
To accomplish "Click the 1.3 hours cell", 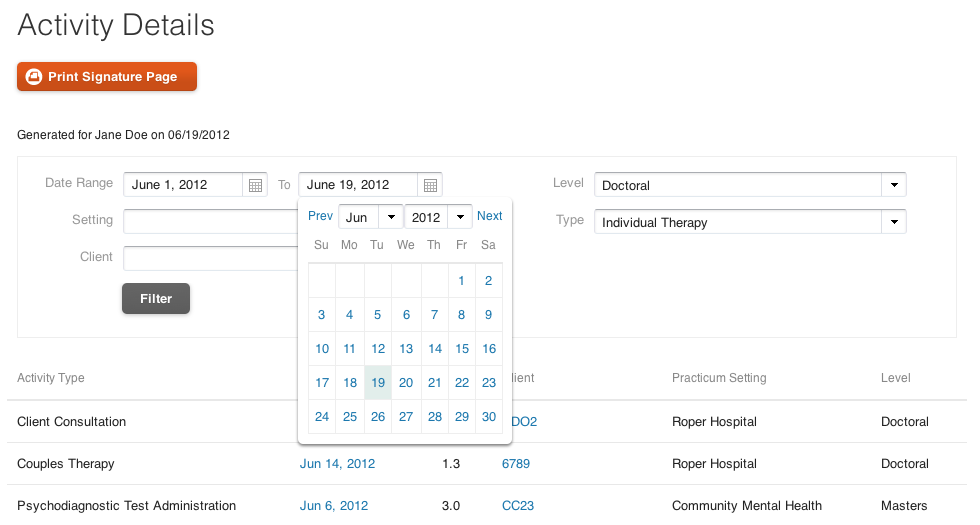I will [451, 464].
